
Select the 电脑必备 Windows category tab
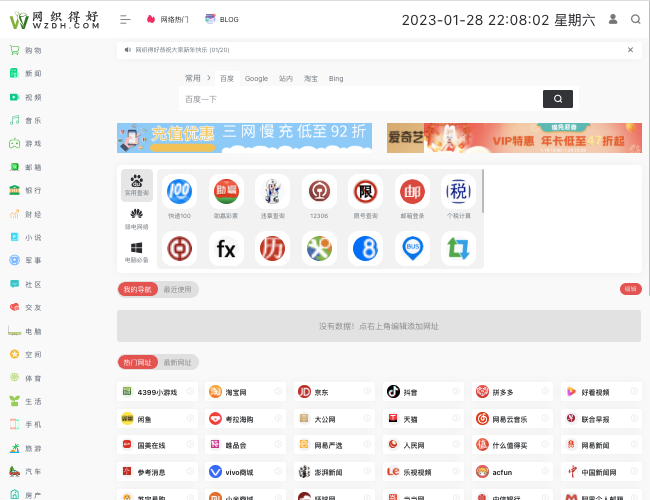pos(137,252)
